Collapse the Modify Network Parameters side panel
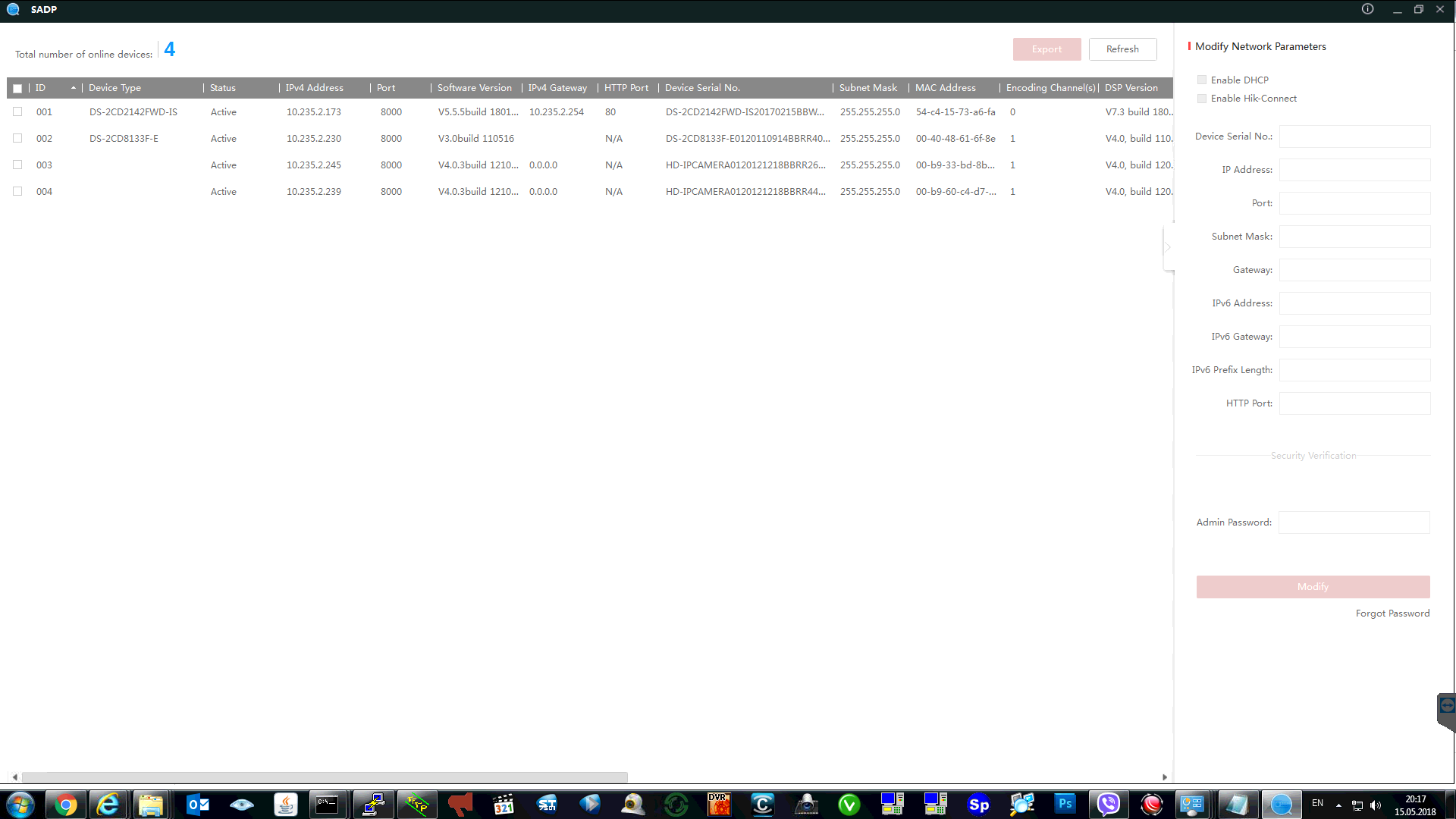This screenshot has width=1456, height=819. pos(1168,247)
